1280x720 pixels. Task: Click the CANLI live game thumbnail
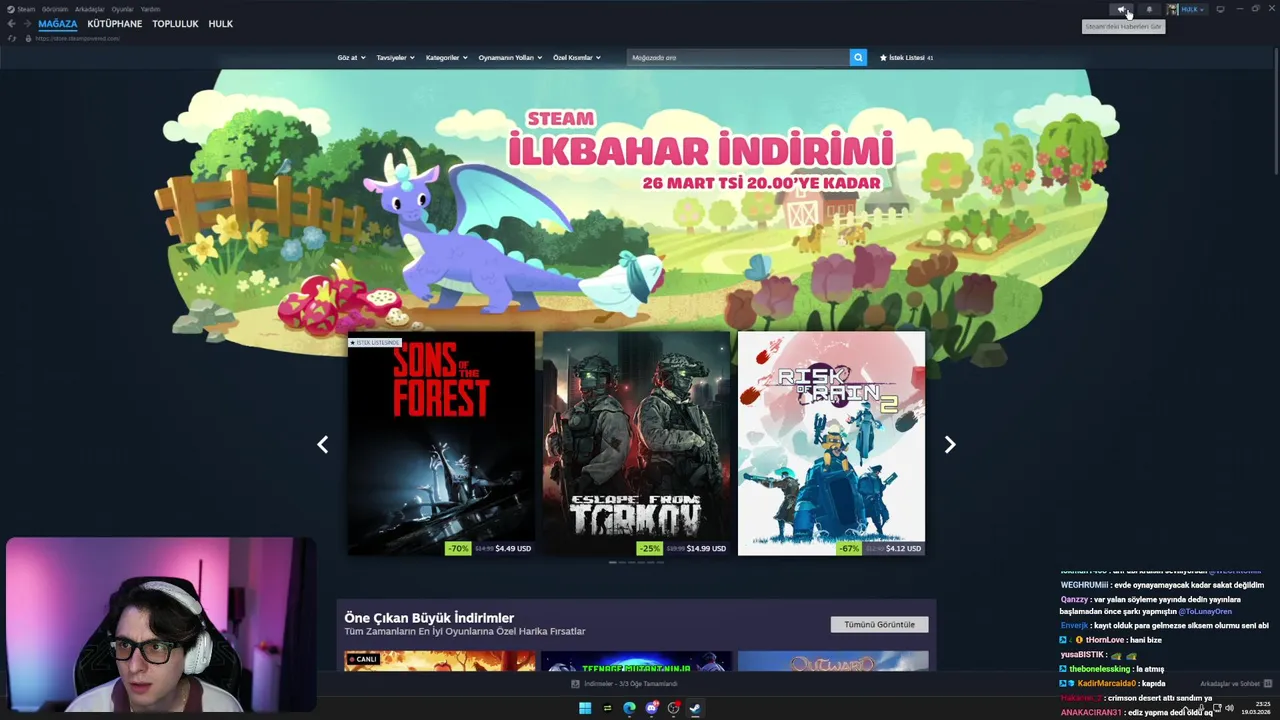point(440,661)
